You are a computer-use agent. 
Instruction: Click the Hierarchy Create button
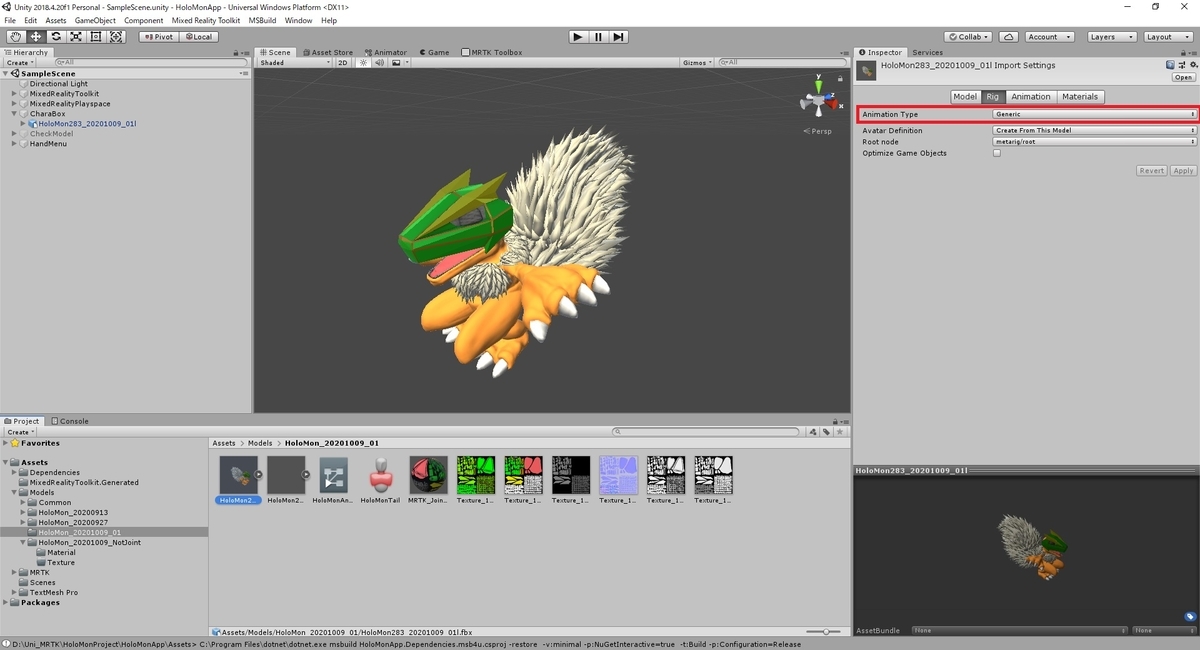pos(20,63)
